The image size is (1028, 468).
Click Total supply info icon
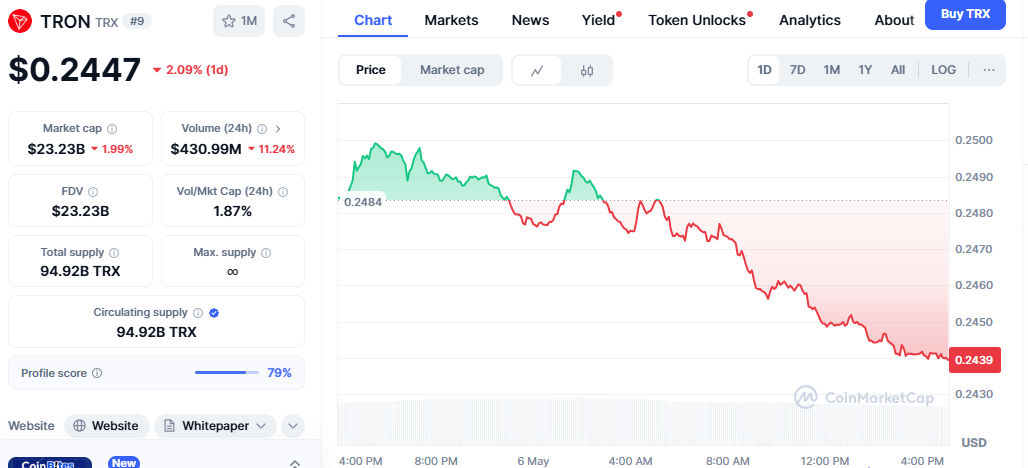pyautogui.click(x=113, y=253)
